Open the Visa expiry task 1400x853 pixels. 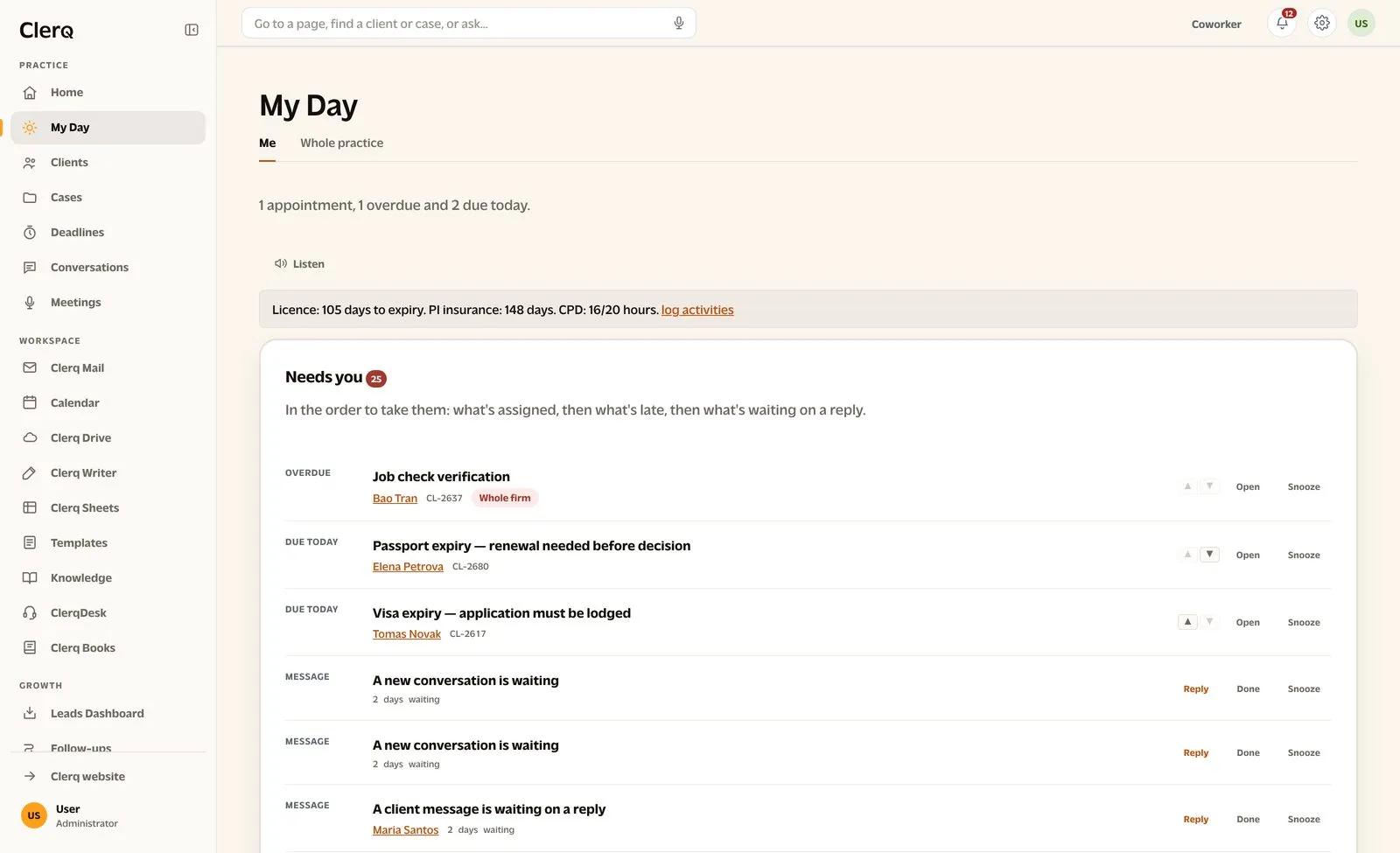pyautogui.click(x=1248, y=623)
